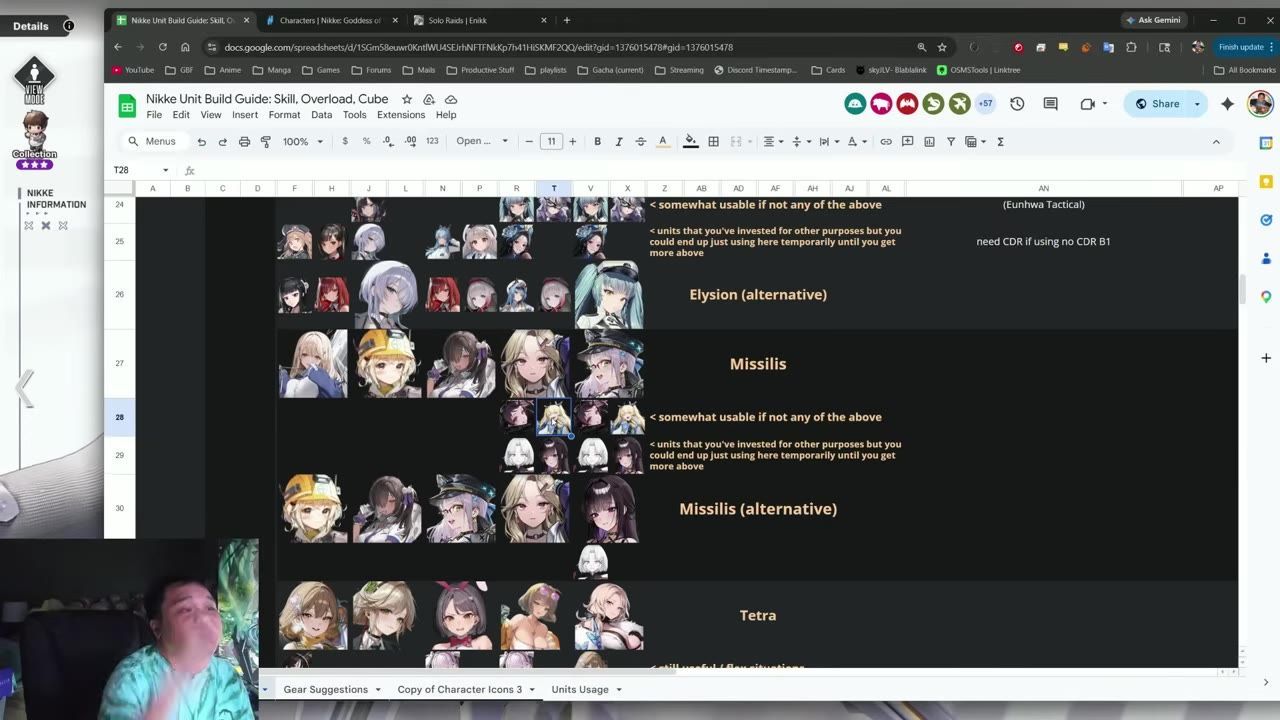Open Units Usage tab menu arrow
The width and height of the screenshot is (1280, 720).
click(619, 690)
